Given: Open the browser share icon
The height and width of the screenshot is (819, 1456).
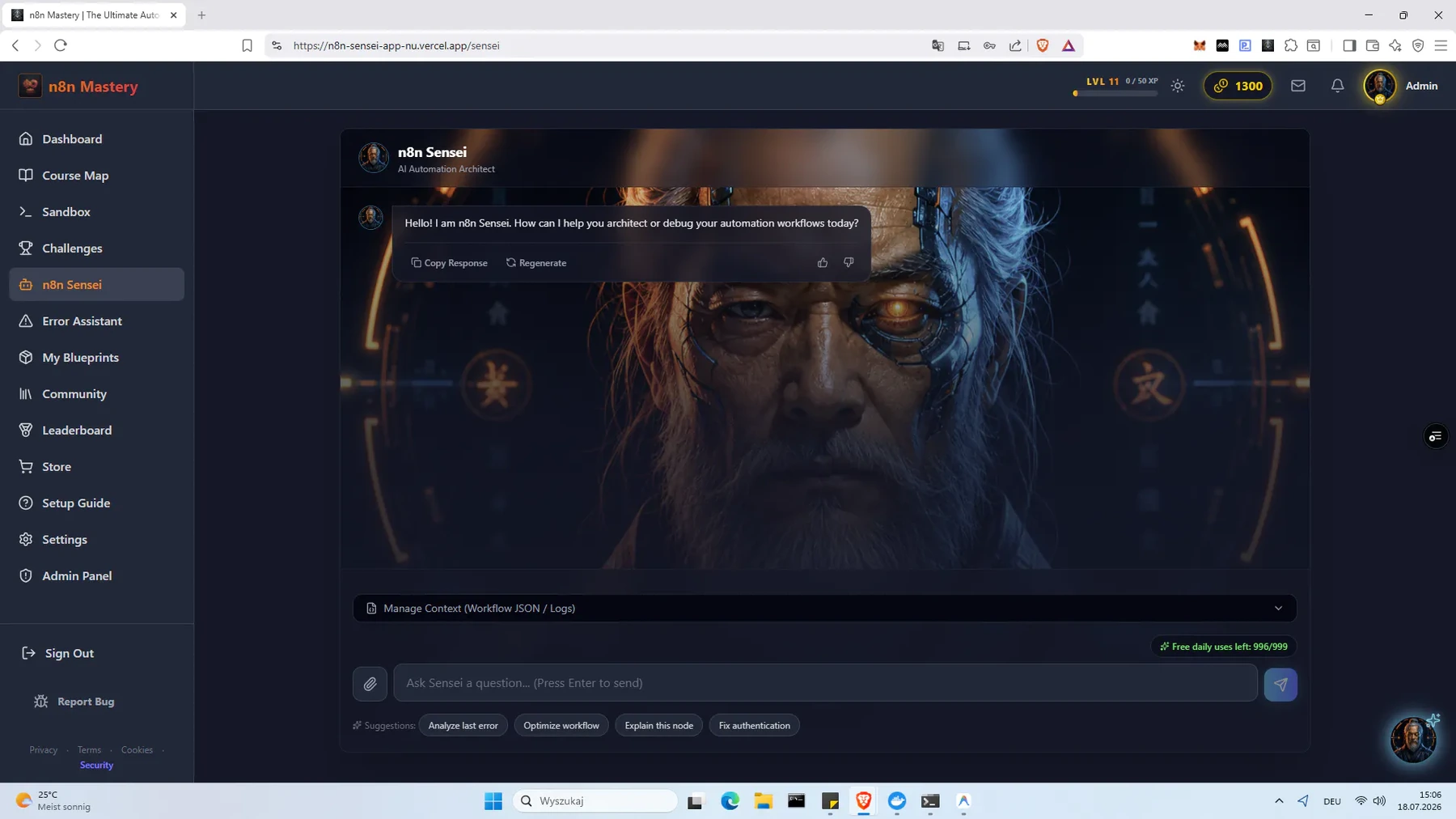Looking at the screenshot, I should tap(1015, 46).
